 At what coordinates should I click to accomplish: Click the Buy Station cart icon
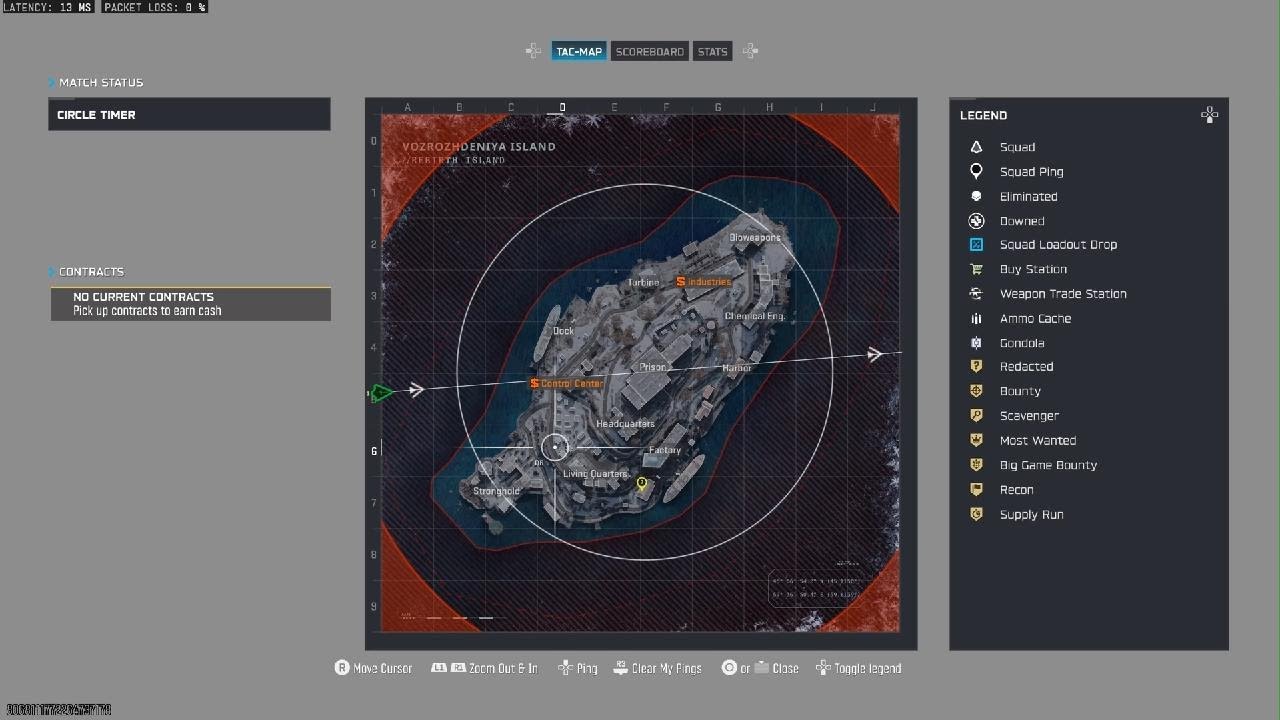click(976, 269)
